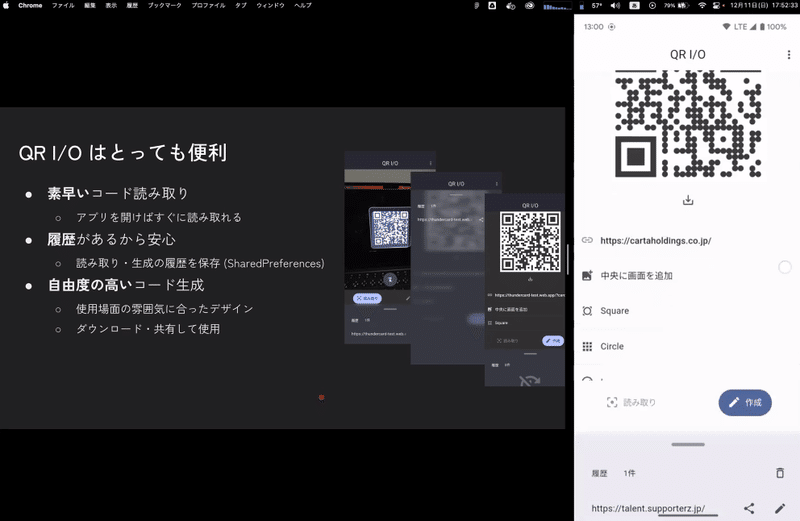Click the slide's vertical scrollbar thumb
The width and height of the screenshot is (800, 521).
click(x=568, y=259)
